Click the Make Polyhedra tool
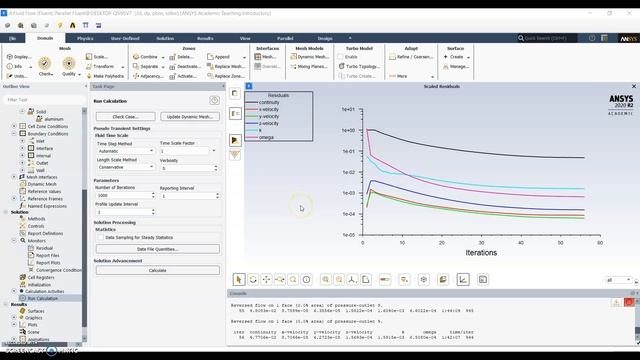This screenshot has width=640, height=360. point(104,76)
